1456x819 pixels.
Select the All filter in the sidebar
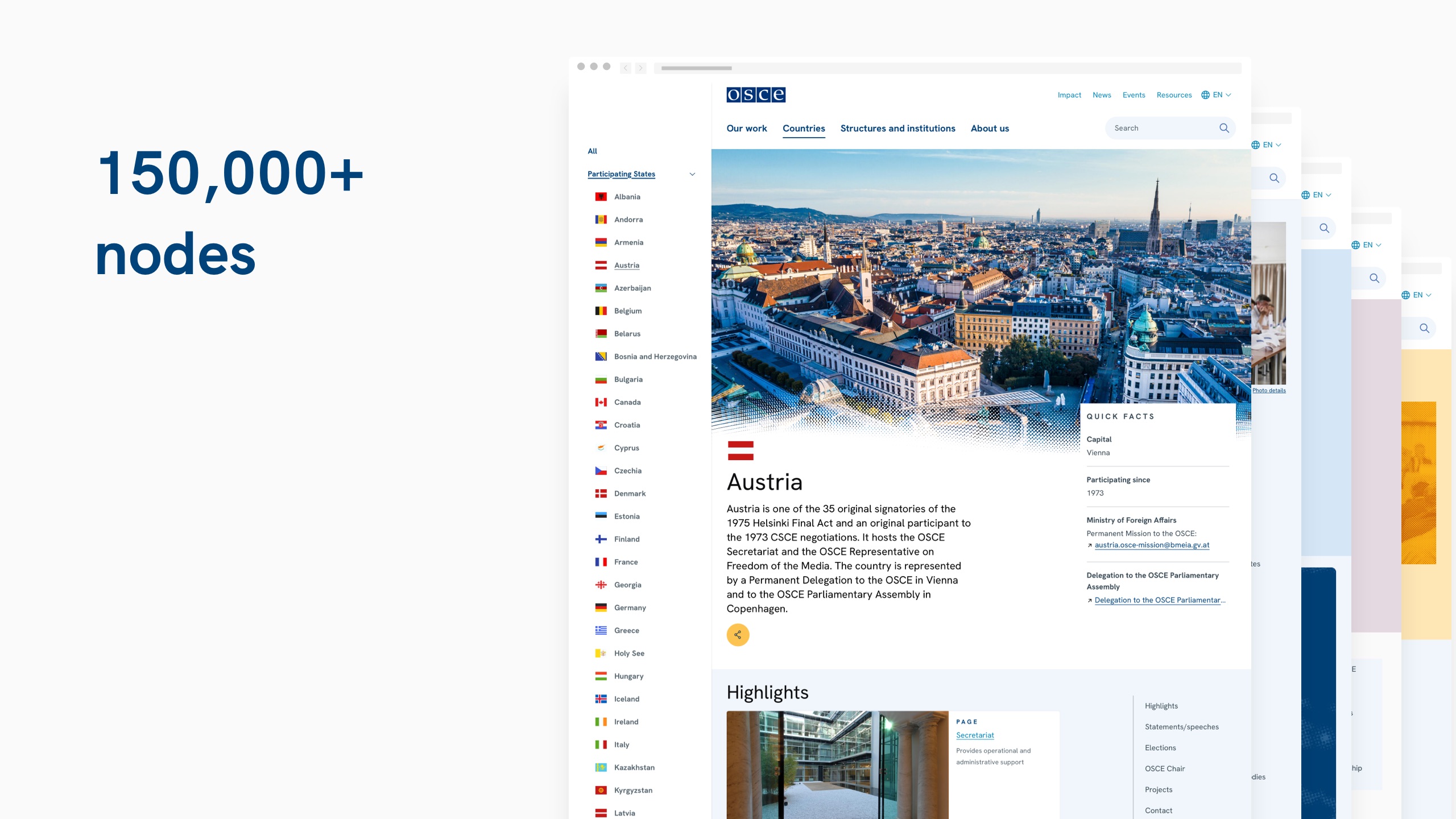pos(592,151)
